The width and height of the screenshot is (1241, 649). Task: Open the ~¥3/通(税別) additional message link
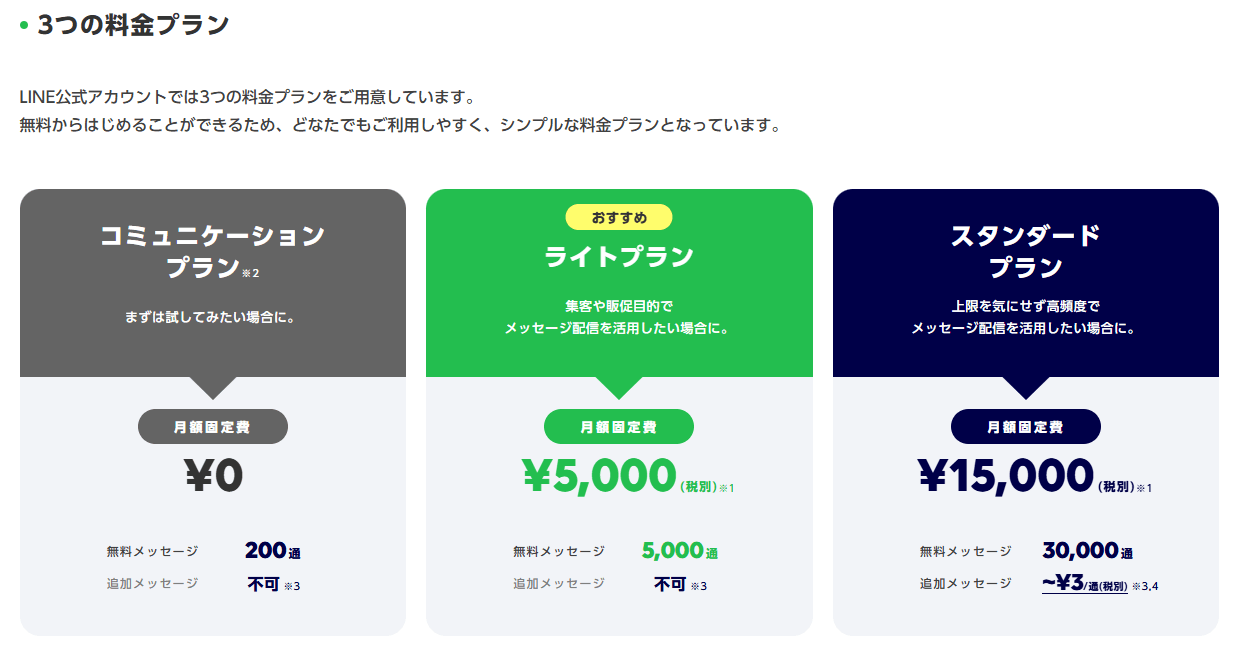pyautogui.click(x=1085, y=584)
